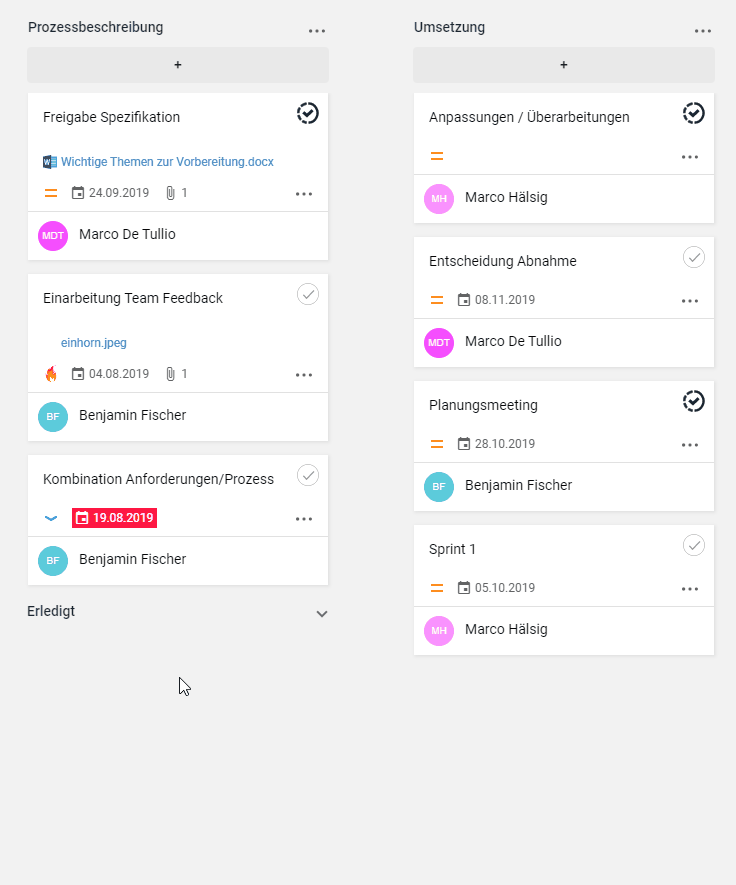
Task: Click the Word file icon before the docx link
Action: click(50, 162)
